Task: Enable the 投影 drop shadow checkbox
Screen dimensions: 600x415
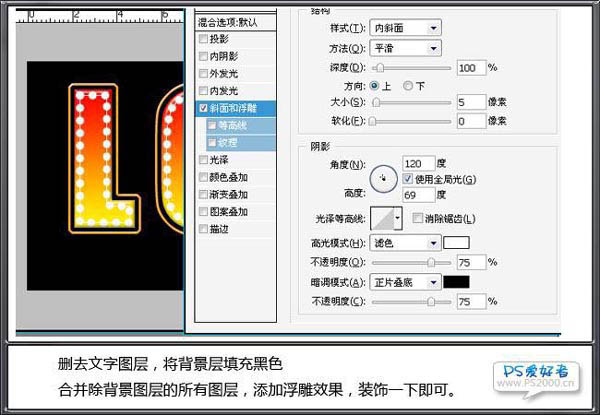Action: point(205,39)
